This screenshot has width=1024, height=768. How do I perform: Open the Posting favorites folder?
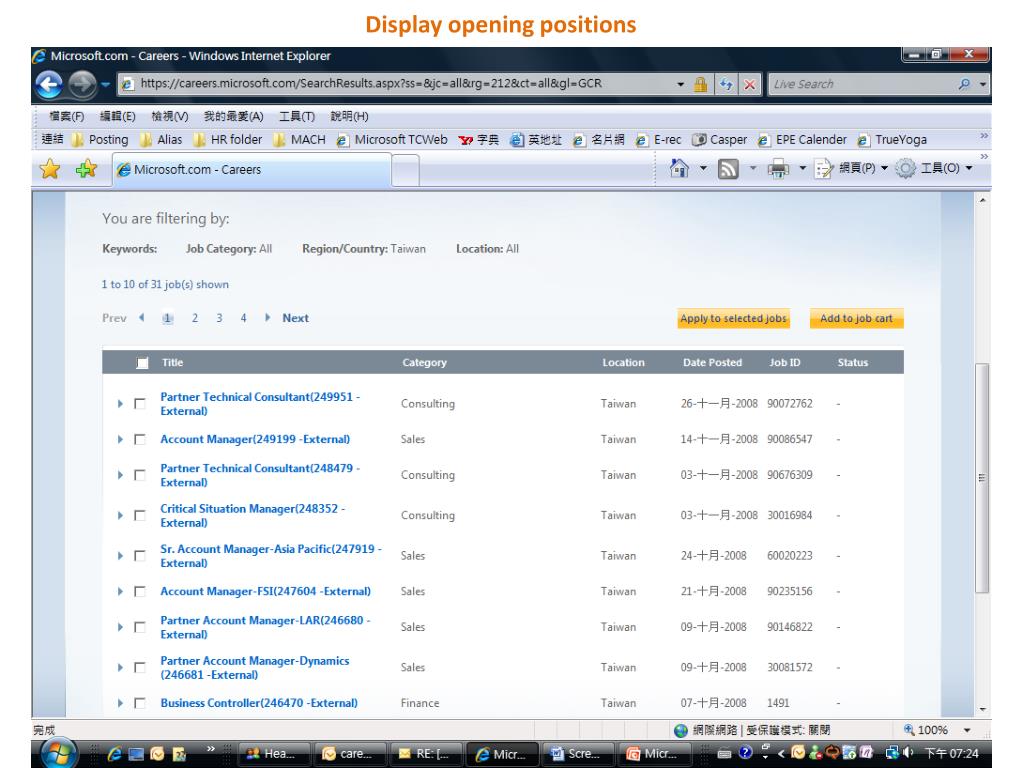(101, 140)
